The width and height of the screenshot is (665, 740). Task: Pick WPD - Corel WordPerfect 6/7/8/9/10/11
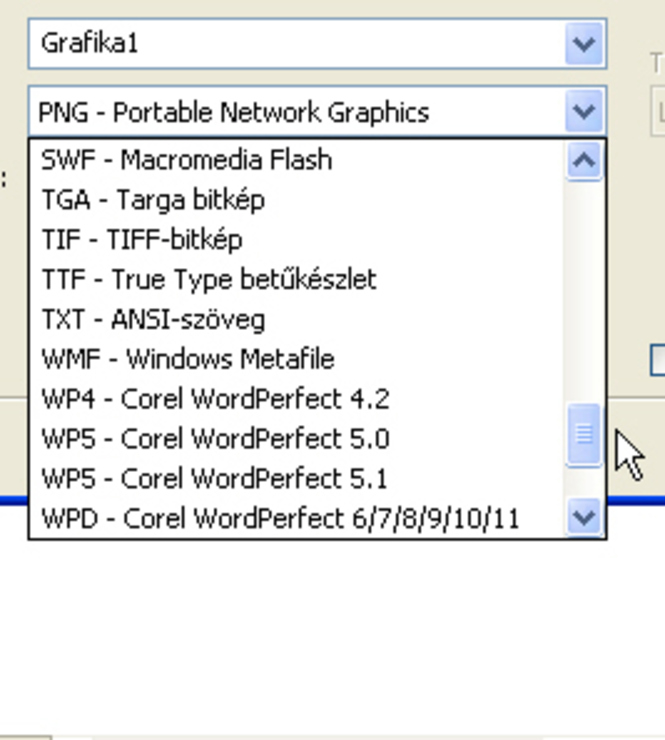296,518
